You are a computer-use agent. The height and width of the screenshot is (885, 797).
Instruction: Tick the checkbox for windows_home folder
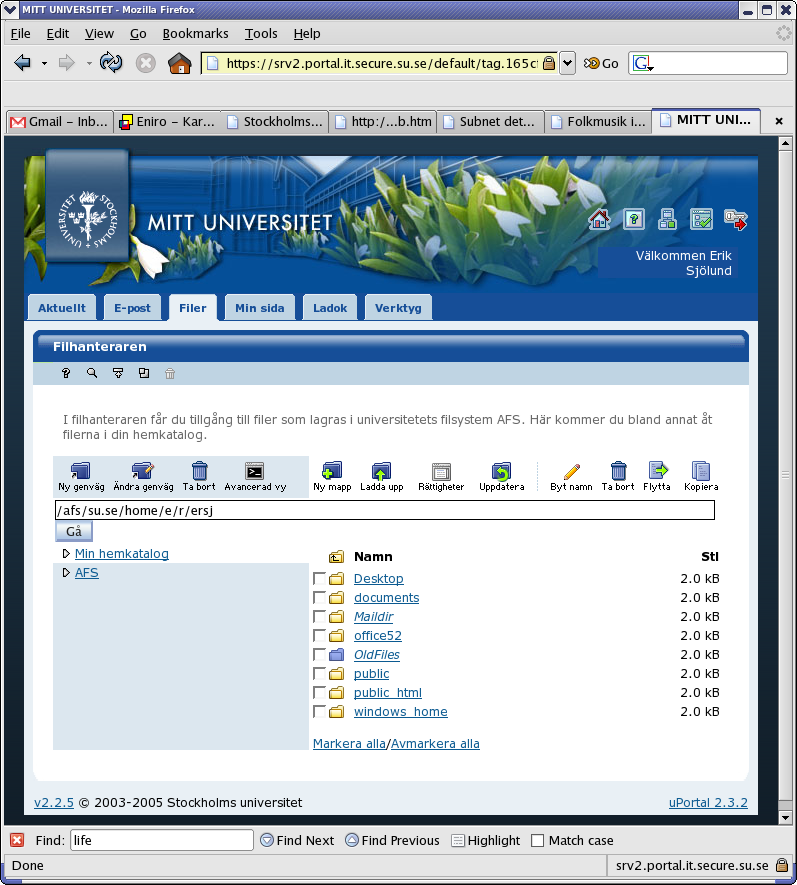(319, 712)
